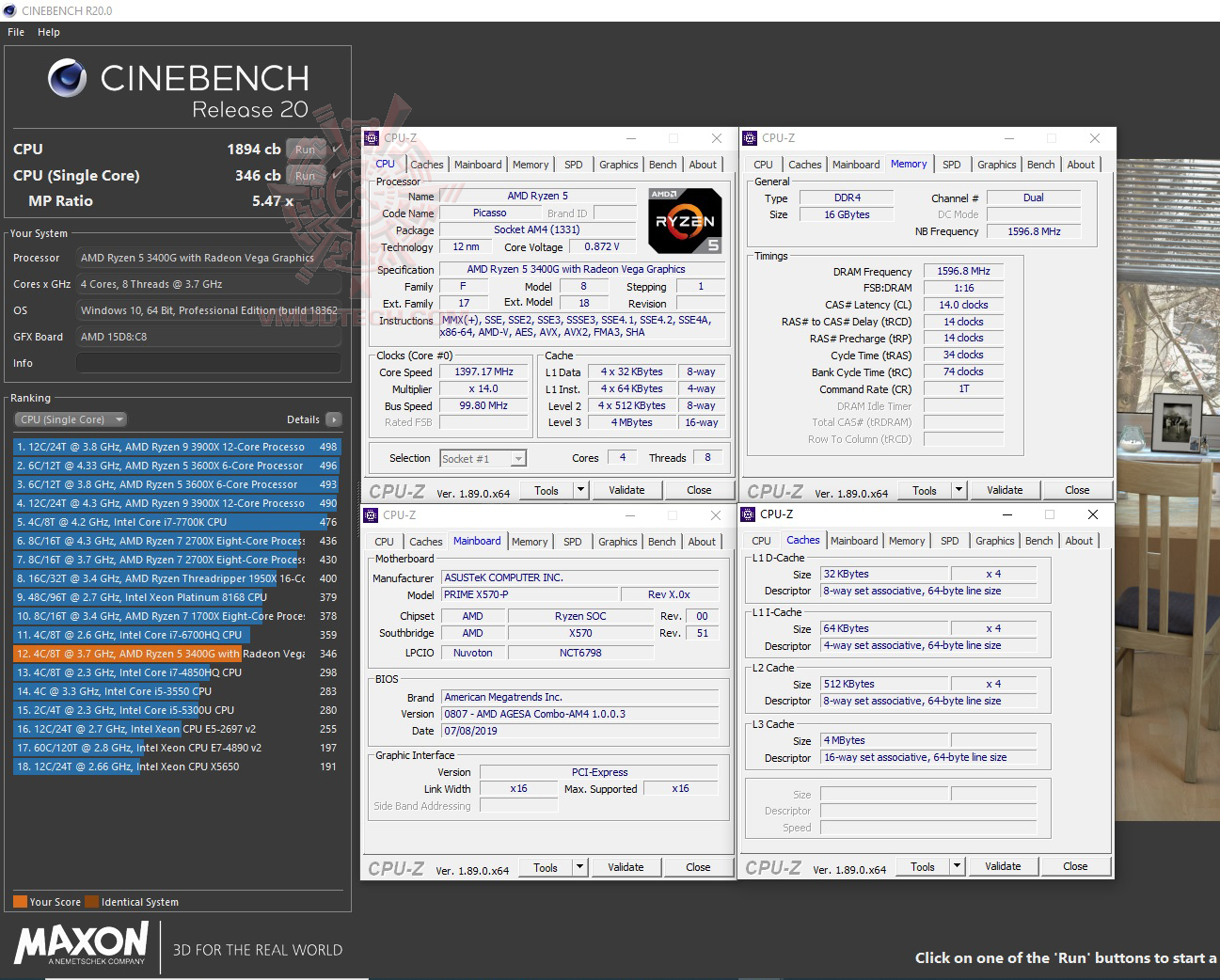Select ranking entry Intel Xeon CPU X5650
Viewport: 1220px width, 980px height.
pos(177,767)
